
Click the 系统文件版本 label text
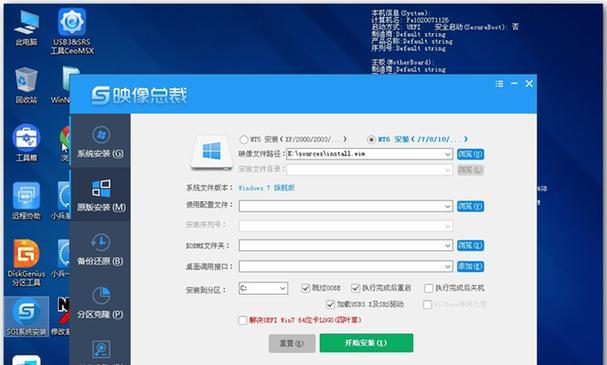click(x=209, y=188)
